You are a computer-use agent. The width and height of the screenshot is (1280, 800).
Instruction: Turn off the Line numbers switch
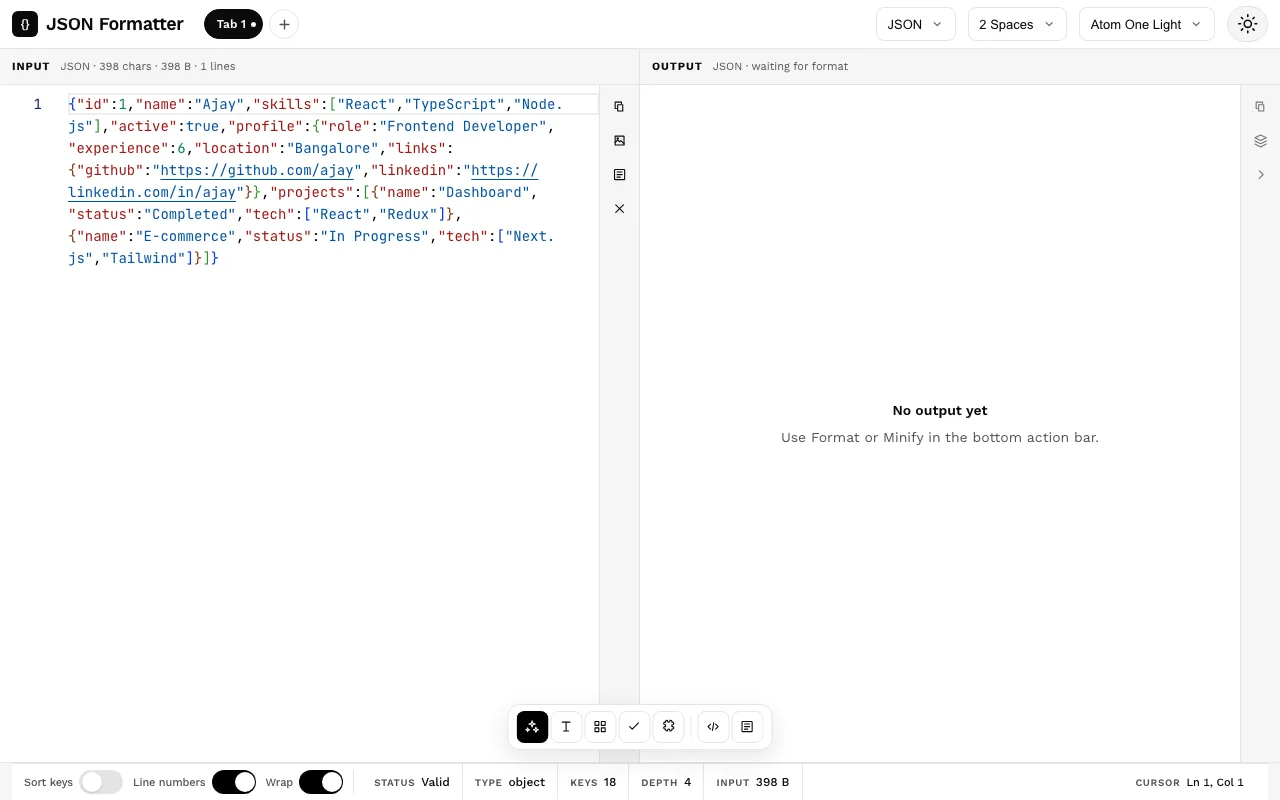click(234, 782)
